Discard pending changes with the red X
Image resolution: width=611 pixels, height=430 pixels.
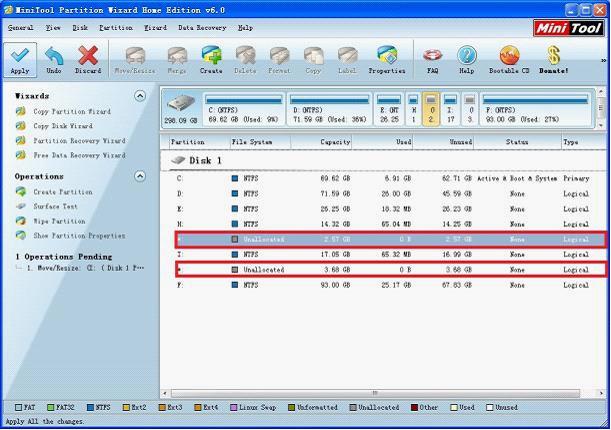88,56
